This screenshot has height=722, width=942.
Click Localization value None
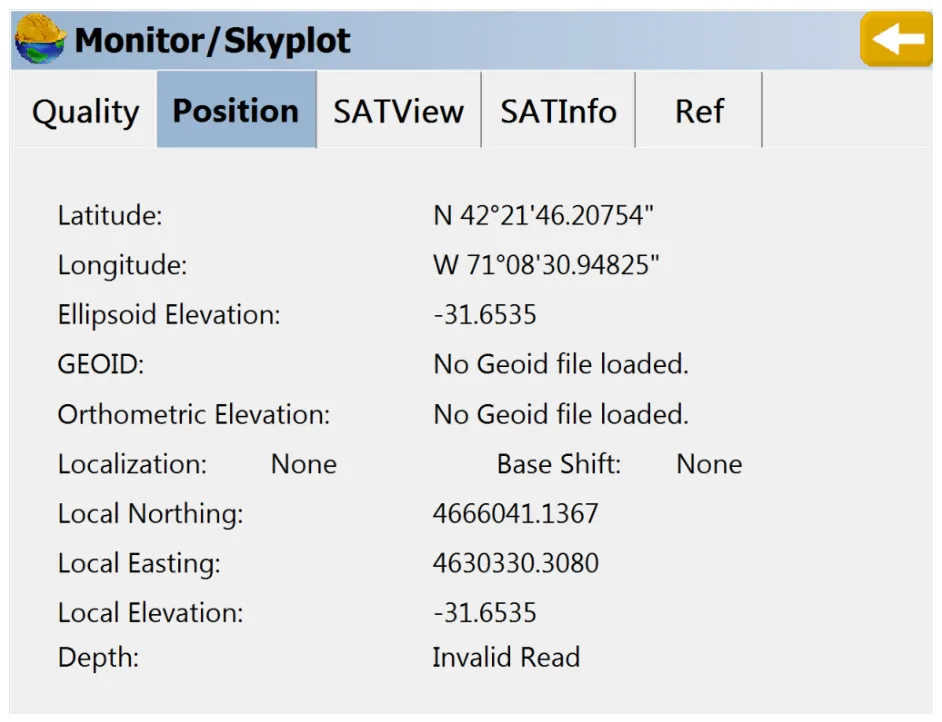[x=304, y=464]
